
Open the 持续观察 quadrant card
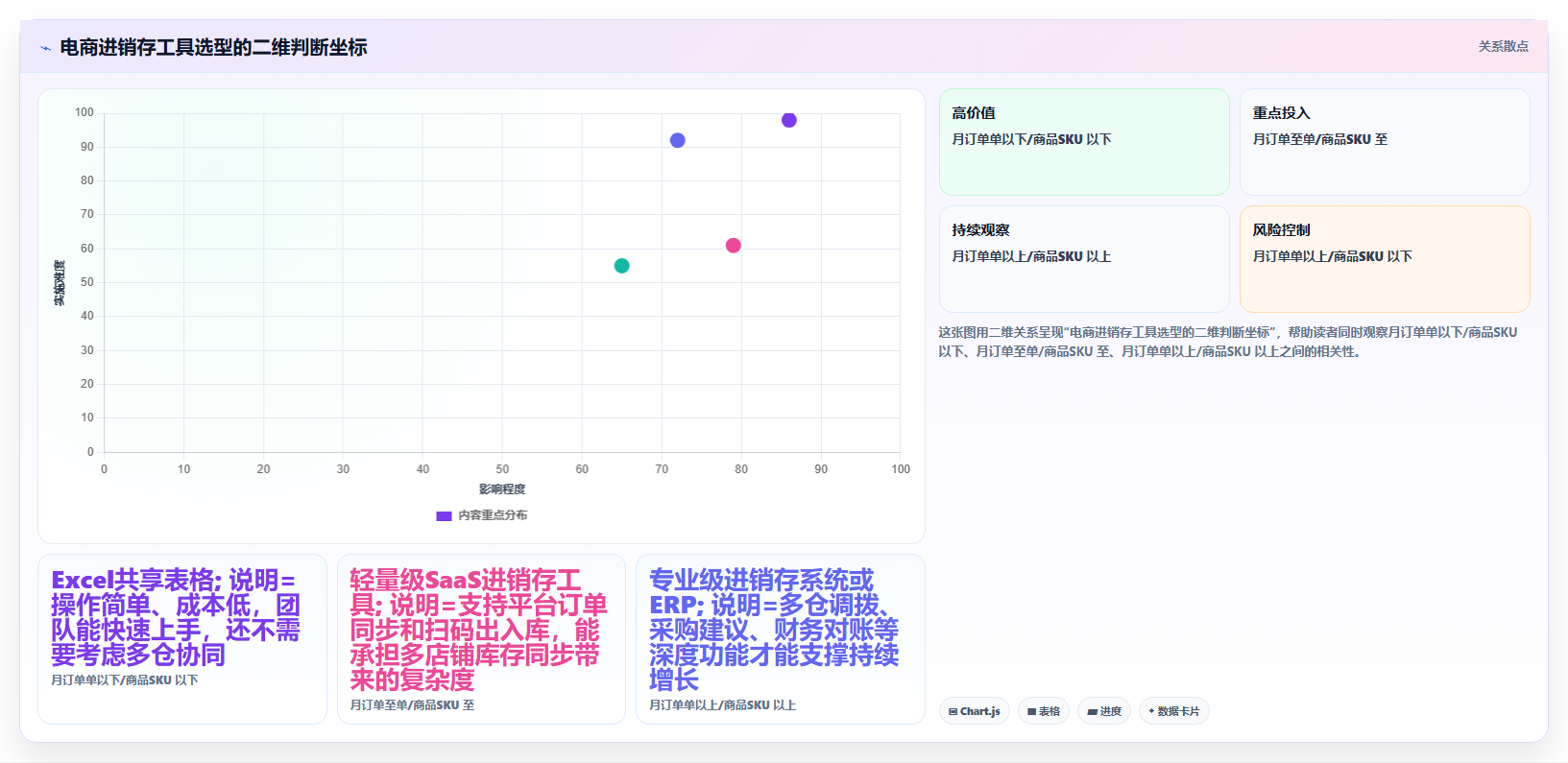[1084, 259]
